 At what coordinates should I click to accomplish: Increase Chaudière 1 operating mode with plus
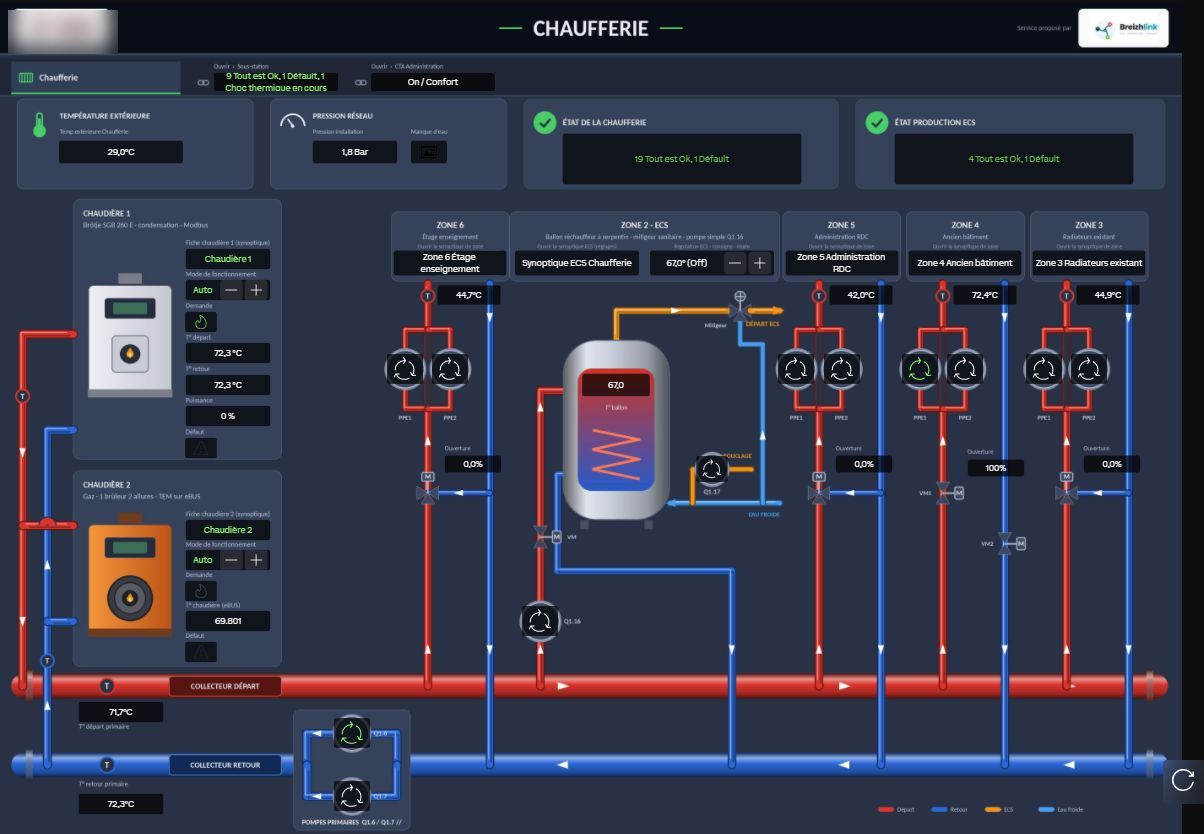257,290
